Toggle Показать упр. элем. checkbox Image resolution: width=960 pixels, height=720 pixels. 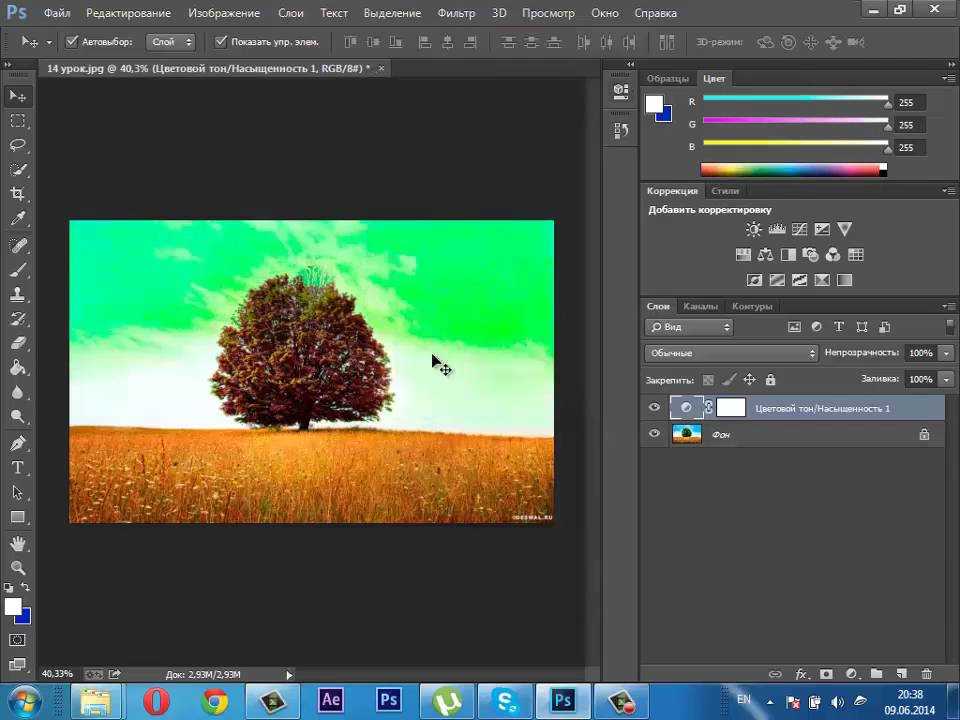point(220,42)
